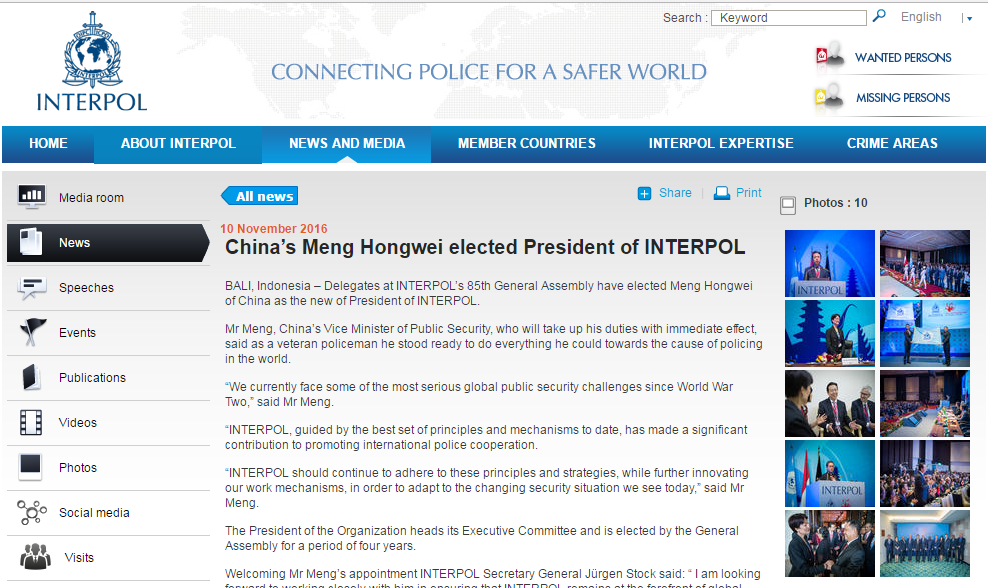Click the All news button
The width and height of the screenshot is (988, 588).
coord(262,196)
